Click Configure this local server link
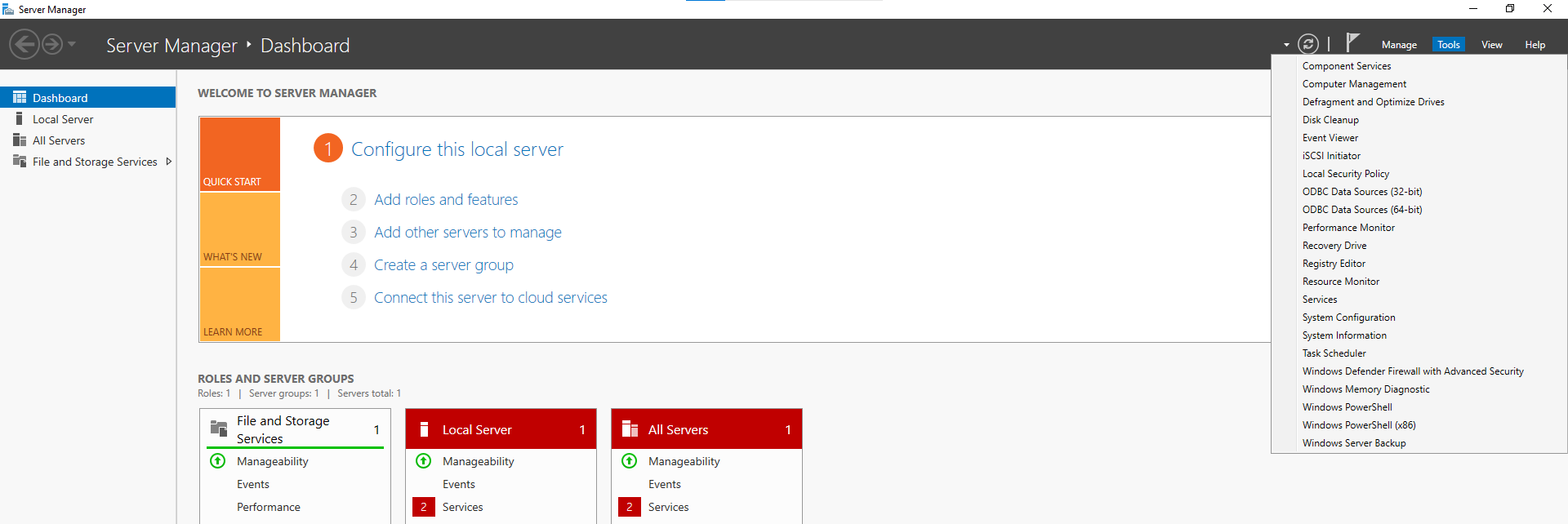The image size is (1568, 524). point(457,149)
